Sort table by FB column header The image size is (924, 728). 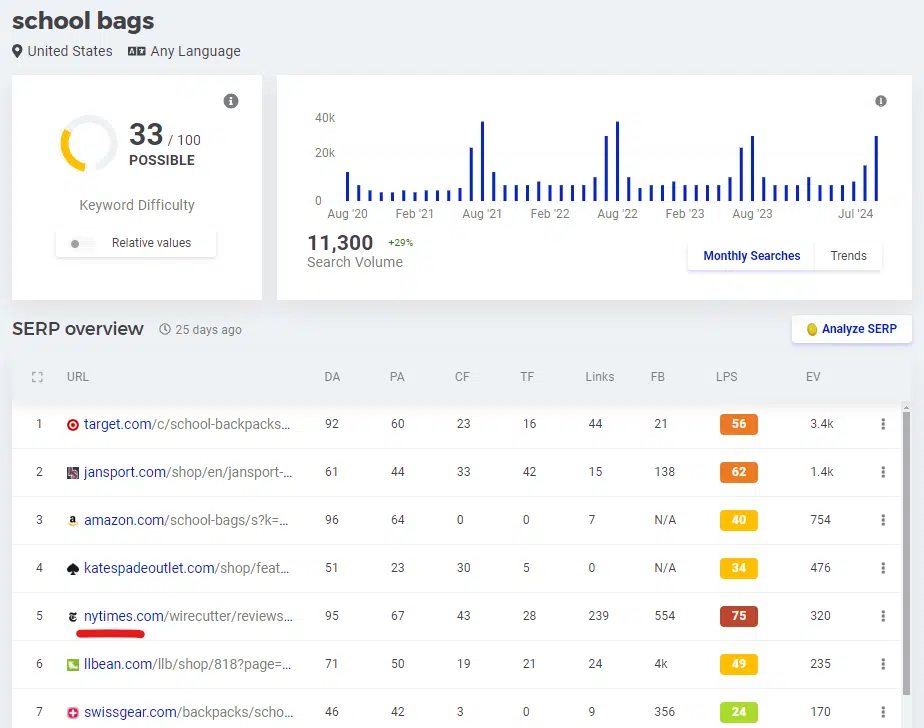click(x=658, y=377)
